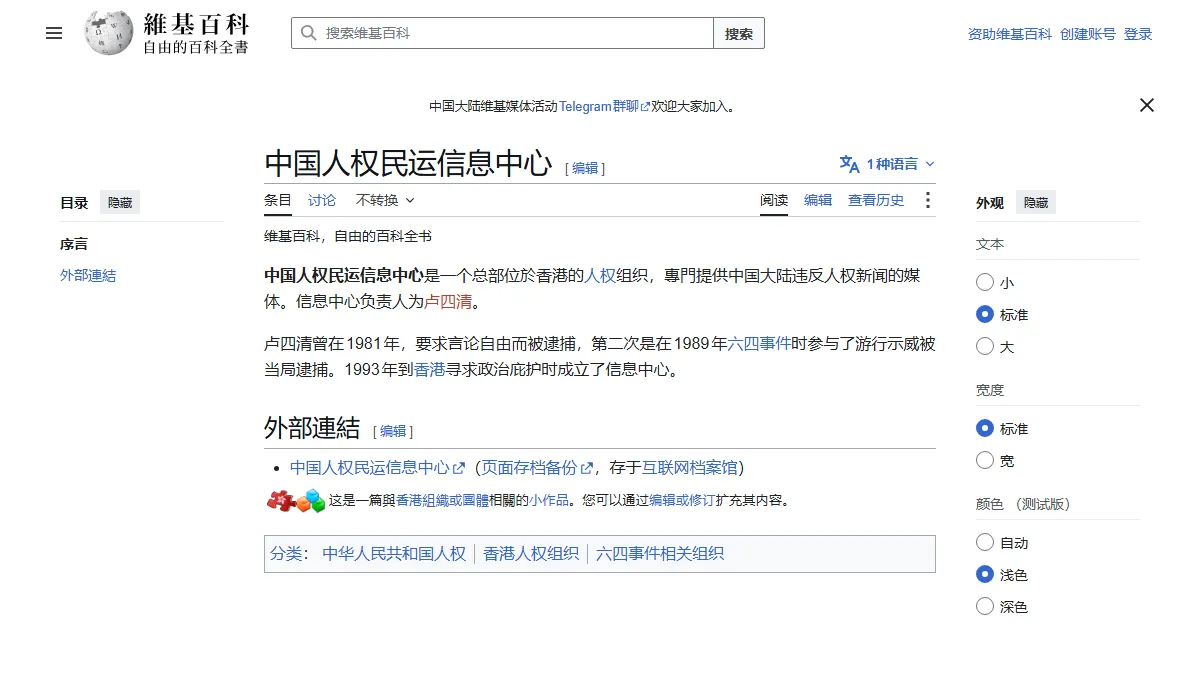
Task: Open the 六四事件 link
Action: tap(759, 344)
